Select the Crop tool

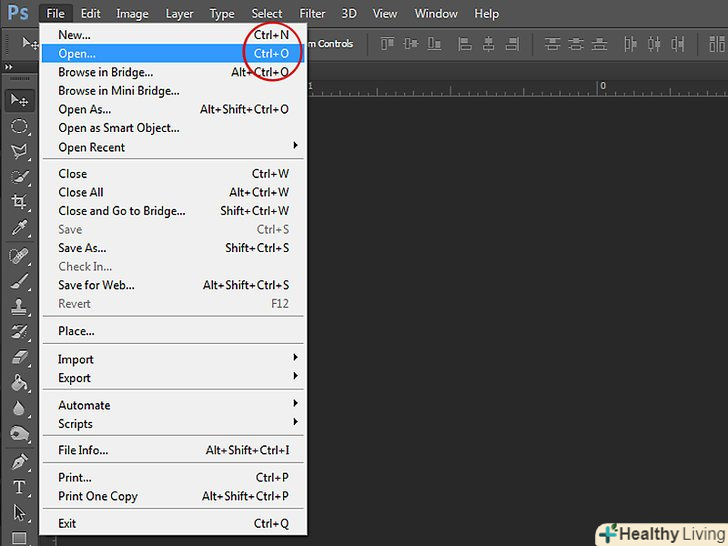click(19, 203)
